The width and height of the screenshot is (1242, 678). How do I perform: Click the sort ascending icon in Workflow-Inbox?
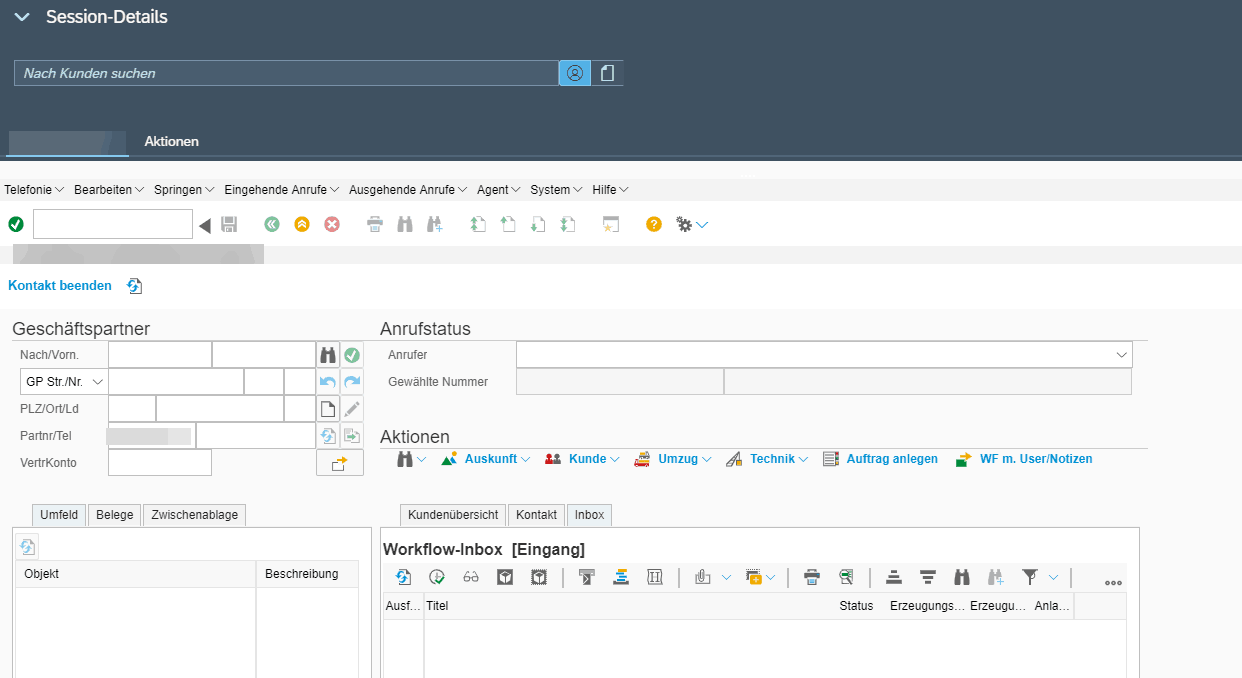point(894,577)
